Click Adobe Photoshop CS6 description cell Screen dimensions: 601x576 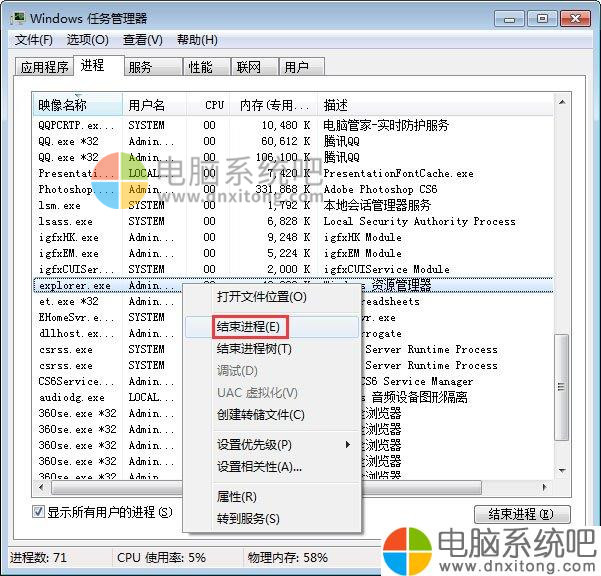click(380, 189)
